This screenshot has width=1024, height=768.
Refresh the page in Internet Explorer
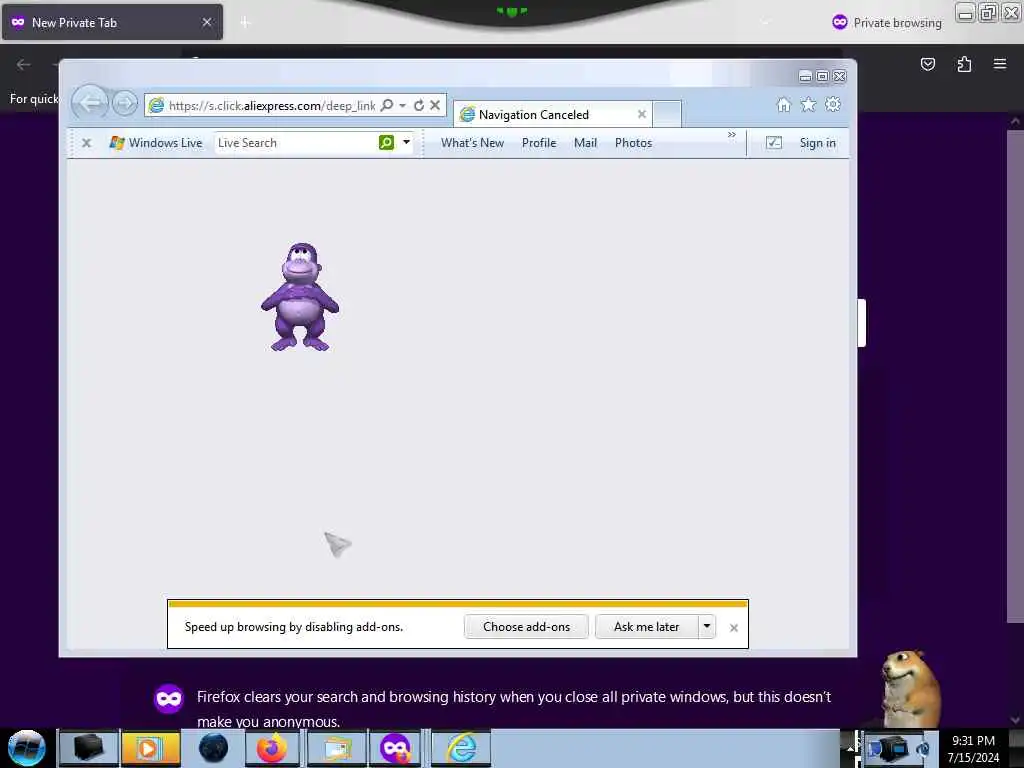point(419,105)
